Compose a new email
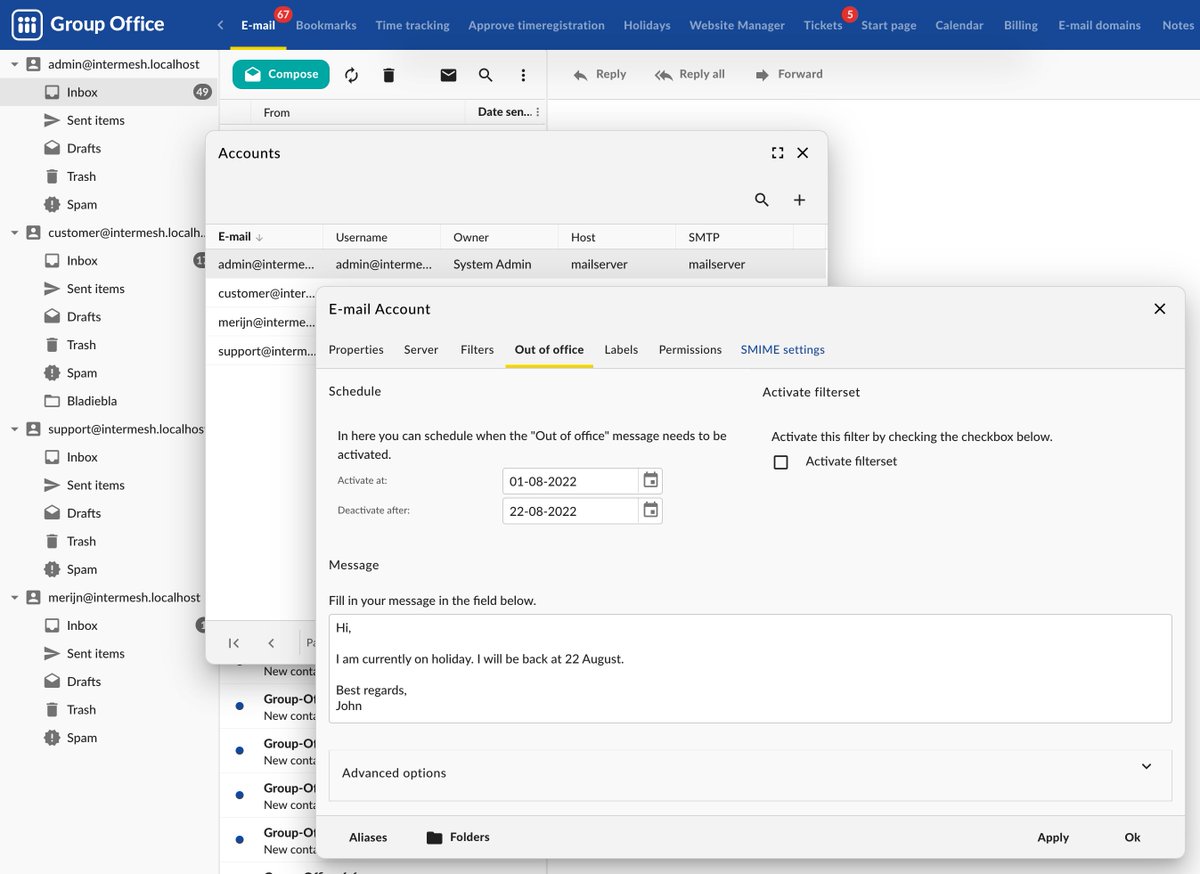The image size is (1200, 874). (281, 74)
